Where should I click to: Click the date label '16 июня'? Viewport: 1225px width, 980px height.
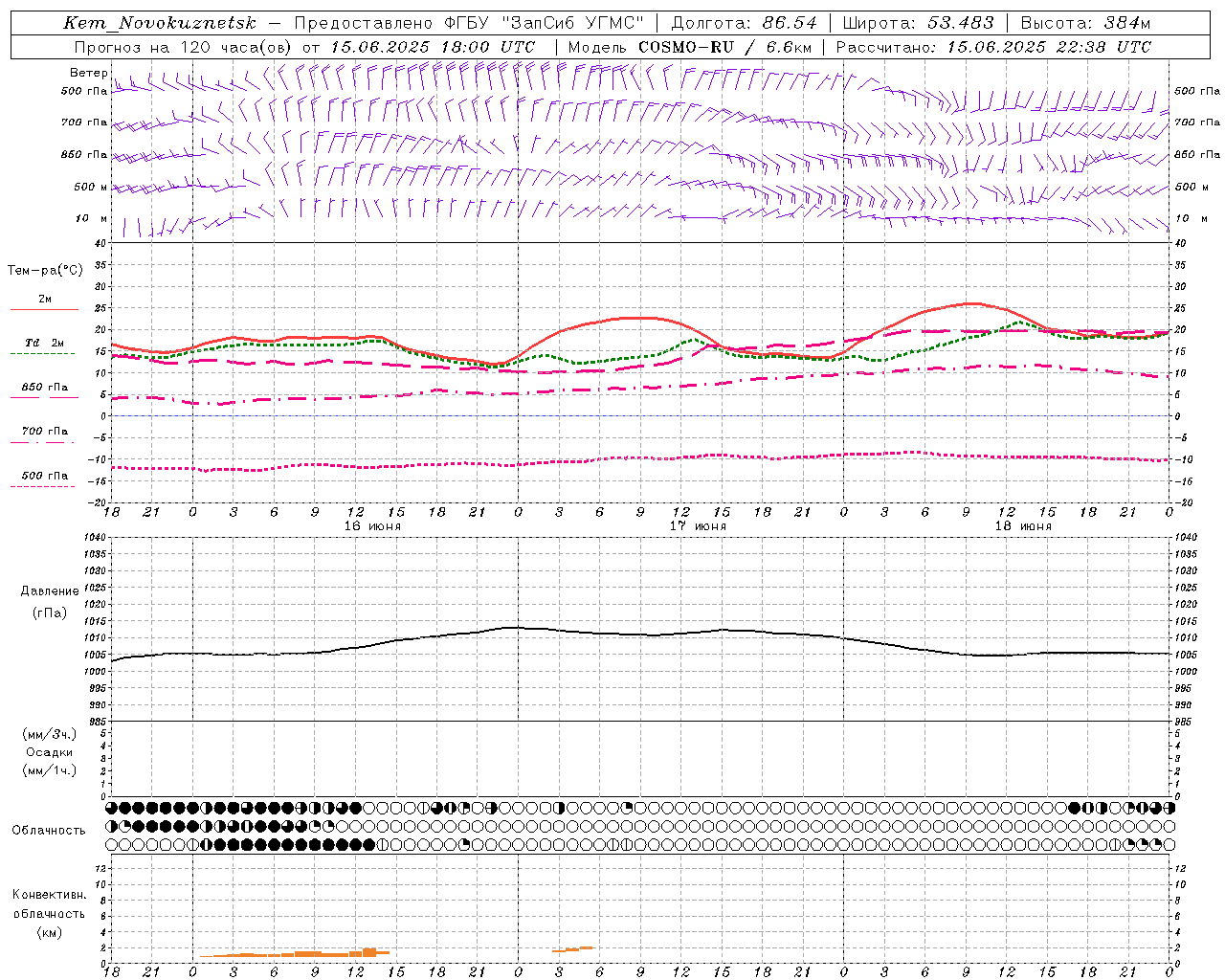[x=372, y=526]
